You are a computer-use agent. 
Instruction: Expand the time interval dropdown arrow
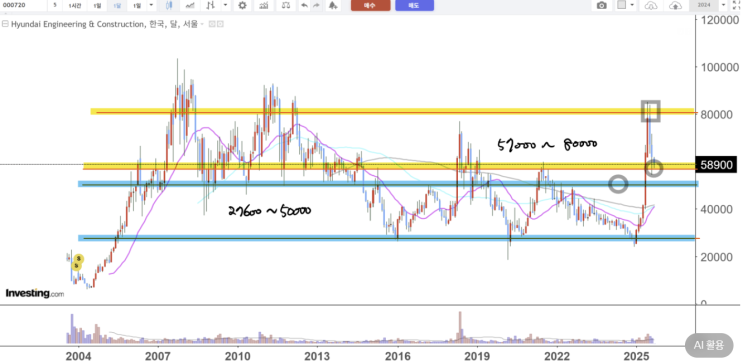pos(151,5)
